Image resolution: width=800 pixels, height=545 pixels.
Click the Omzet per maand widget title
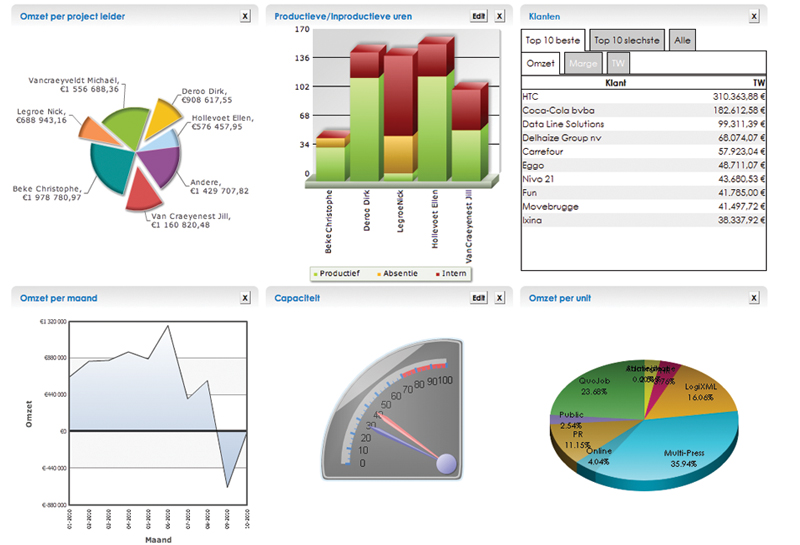pyautogui.click(x=59, y=298)
